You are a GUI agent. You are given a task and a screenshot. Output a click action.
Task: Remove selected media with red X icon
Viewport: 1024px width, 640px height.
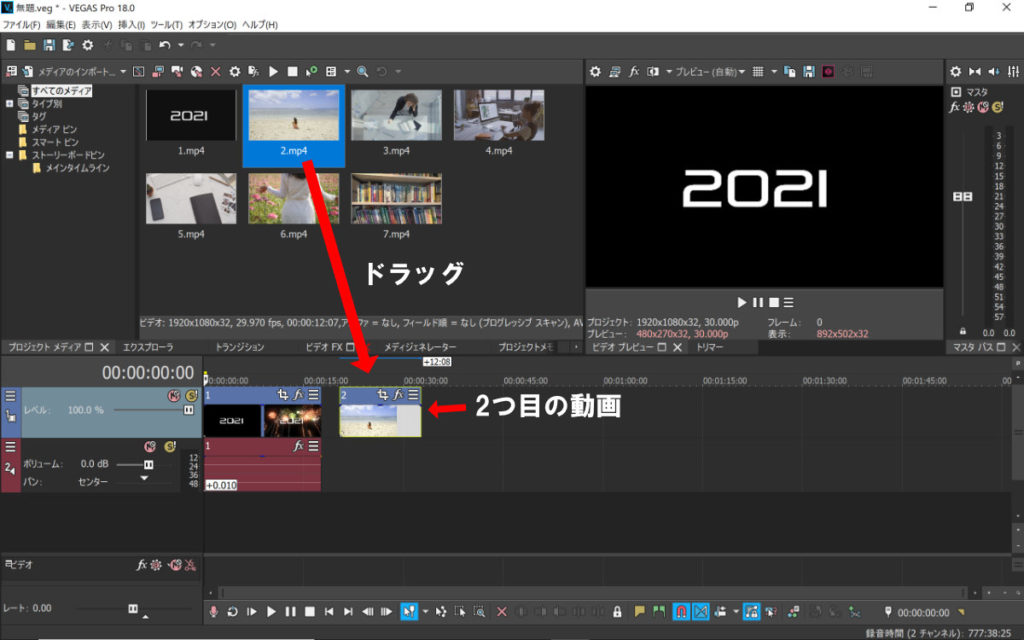tap(215, 72)
